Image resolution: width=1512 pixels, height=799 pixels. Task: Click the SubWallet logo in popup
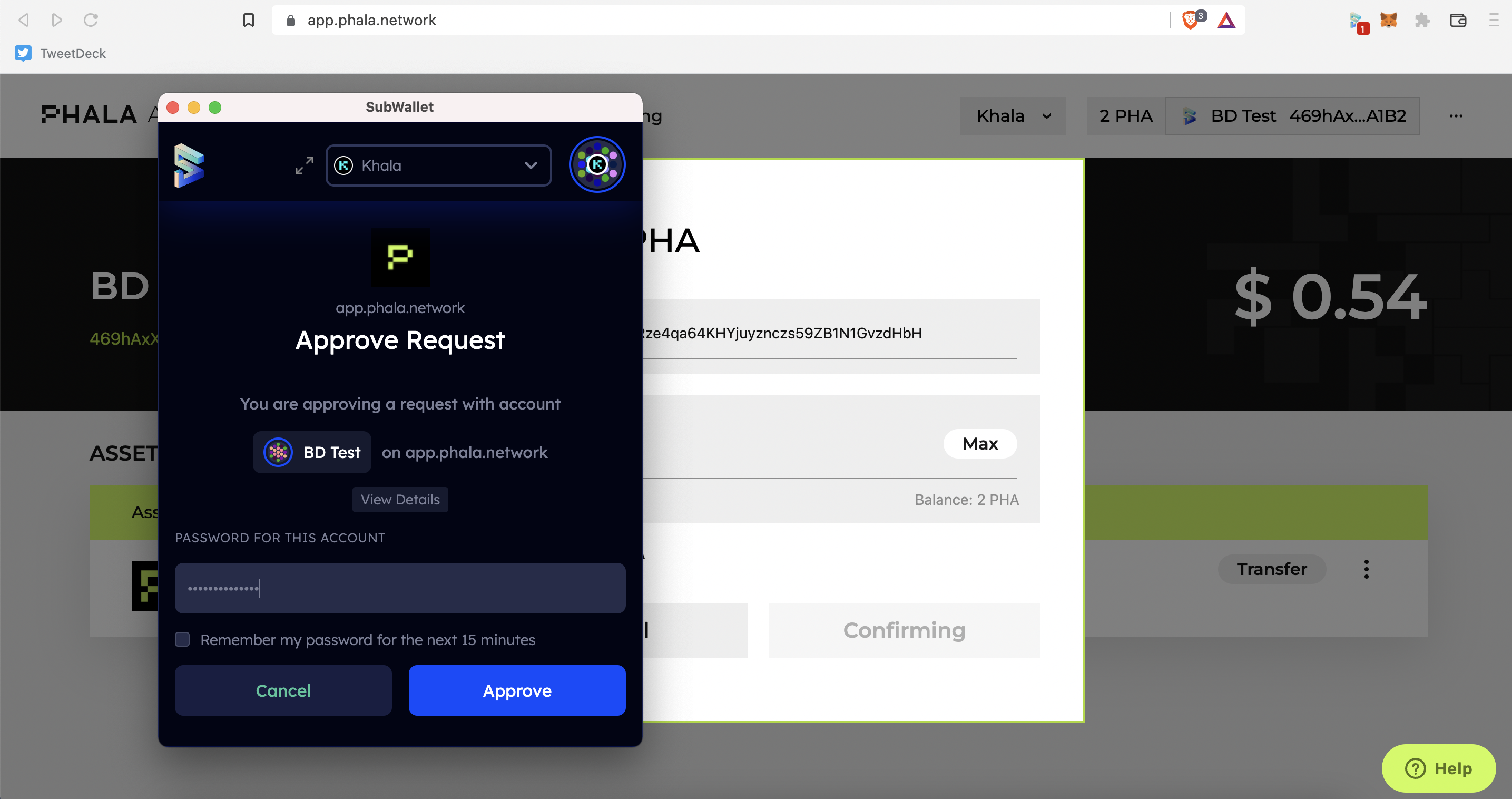[x=189, y=165]
